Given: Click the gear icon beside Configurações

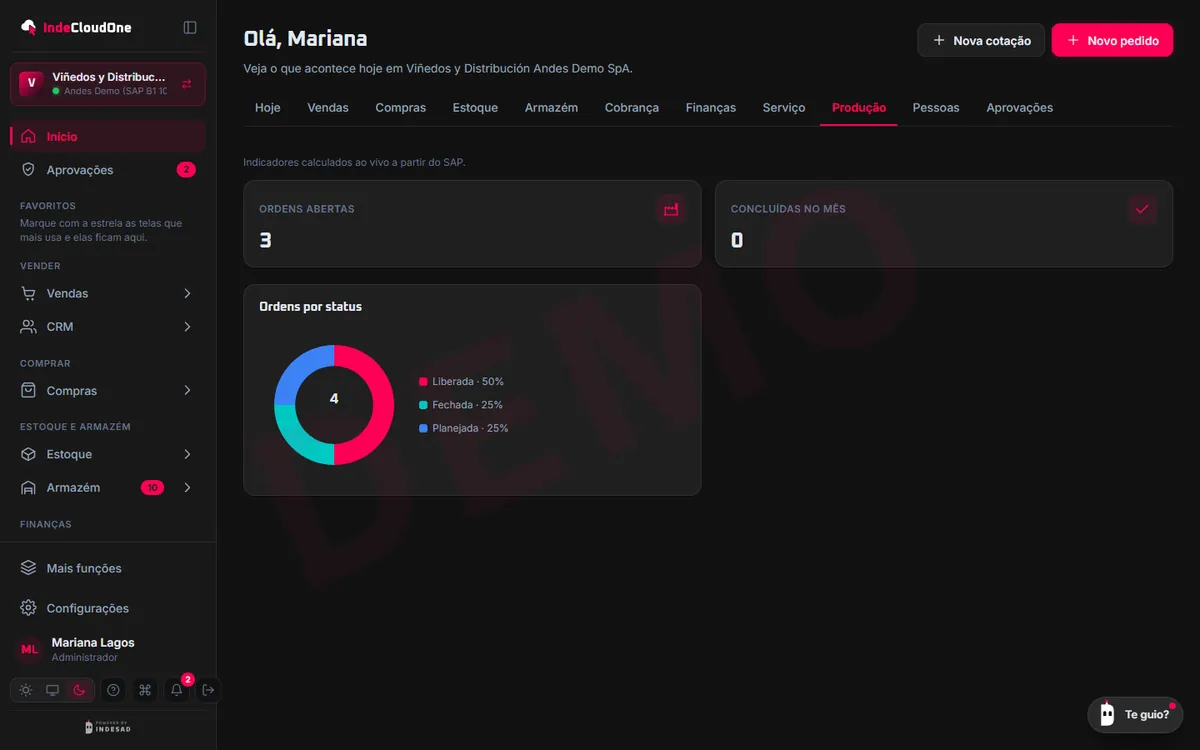Looking at the screenshot, I should [x=29, y=608].
